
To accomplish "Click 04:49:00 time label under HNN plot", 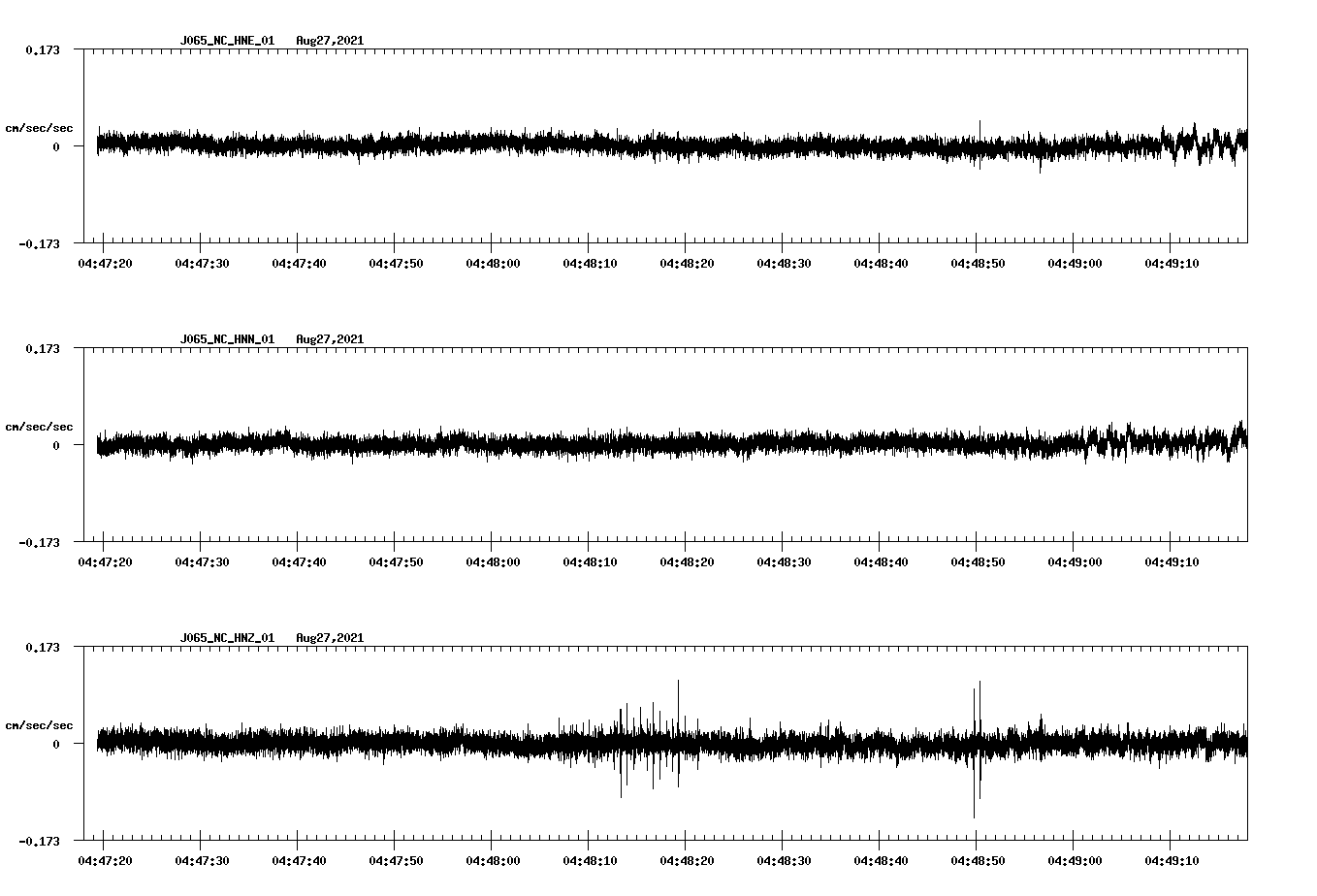I will tap(1075, 561).
